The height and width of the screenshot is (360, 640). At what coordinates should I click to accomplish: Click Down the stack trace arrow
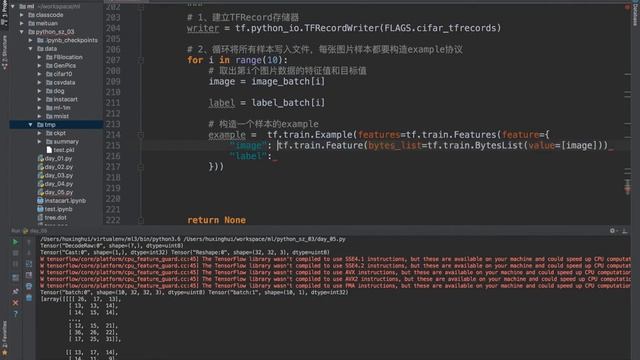click(x=29, y=253)
